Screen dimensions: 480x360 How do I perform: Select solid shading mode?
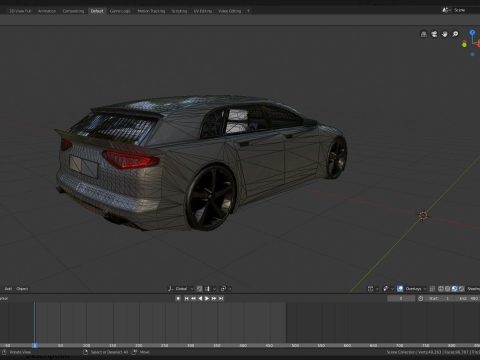448,289
